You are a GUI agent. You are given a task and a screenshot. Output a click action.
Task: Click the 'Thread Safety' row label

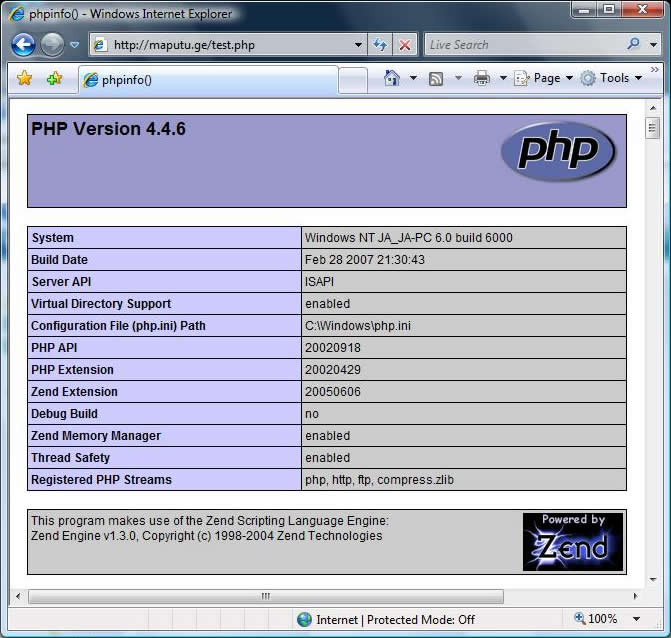click(71, 458)
